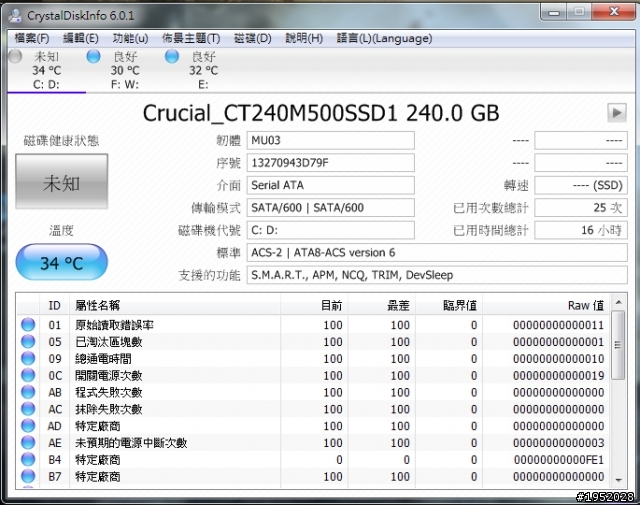Open the 檔案(F) menu
This screenshot has height=505, width=640.
(32, 38)
